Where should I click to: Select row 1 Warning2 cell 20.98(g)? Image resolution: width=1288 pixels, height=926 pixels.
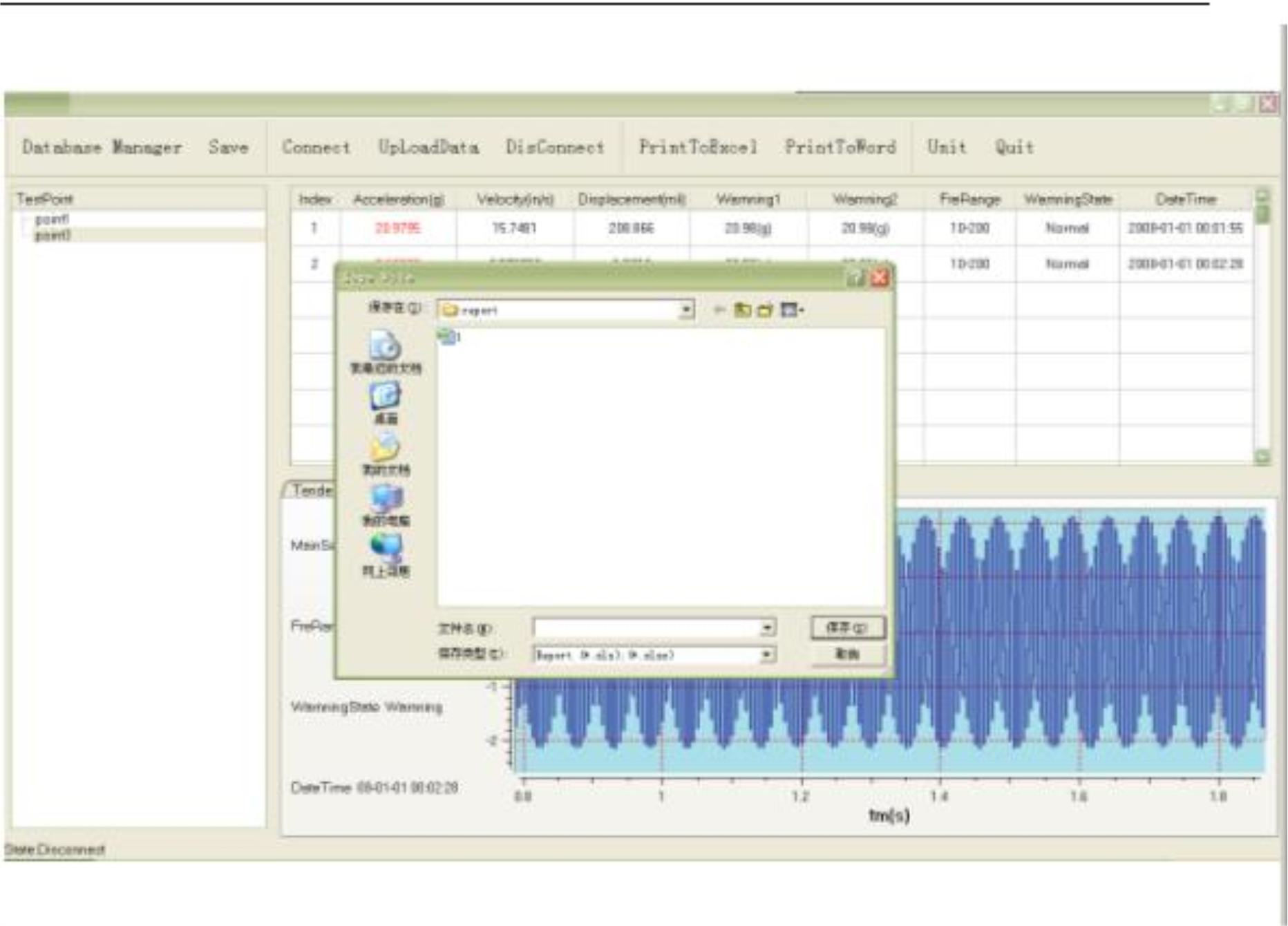(865, 228)
